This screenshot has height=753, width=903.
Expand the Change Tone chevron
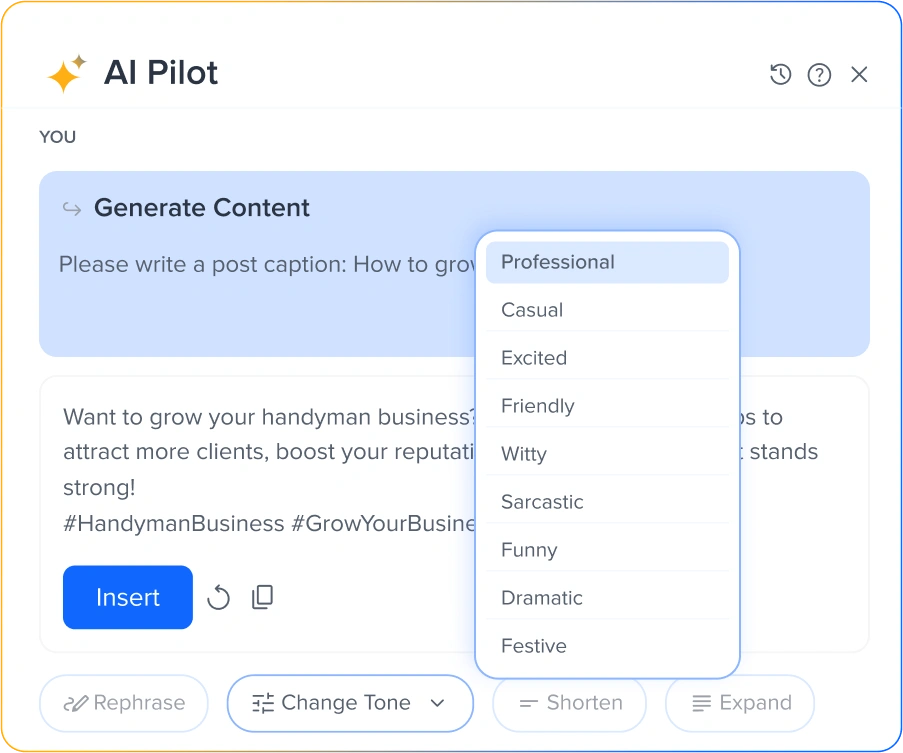438,703
